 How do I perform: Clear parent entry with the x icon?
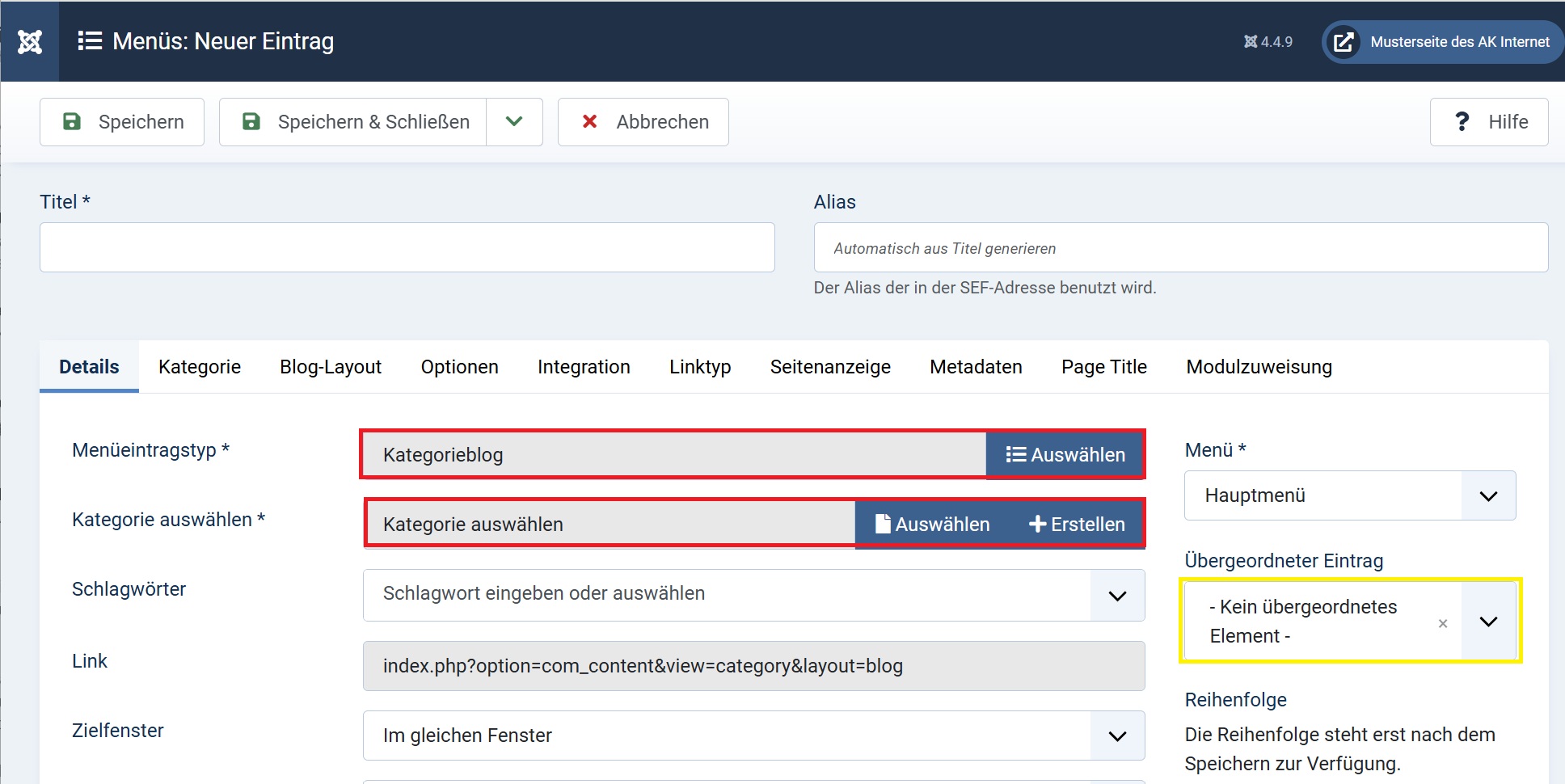click(1443, 623)
